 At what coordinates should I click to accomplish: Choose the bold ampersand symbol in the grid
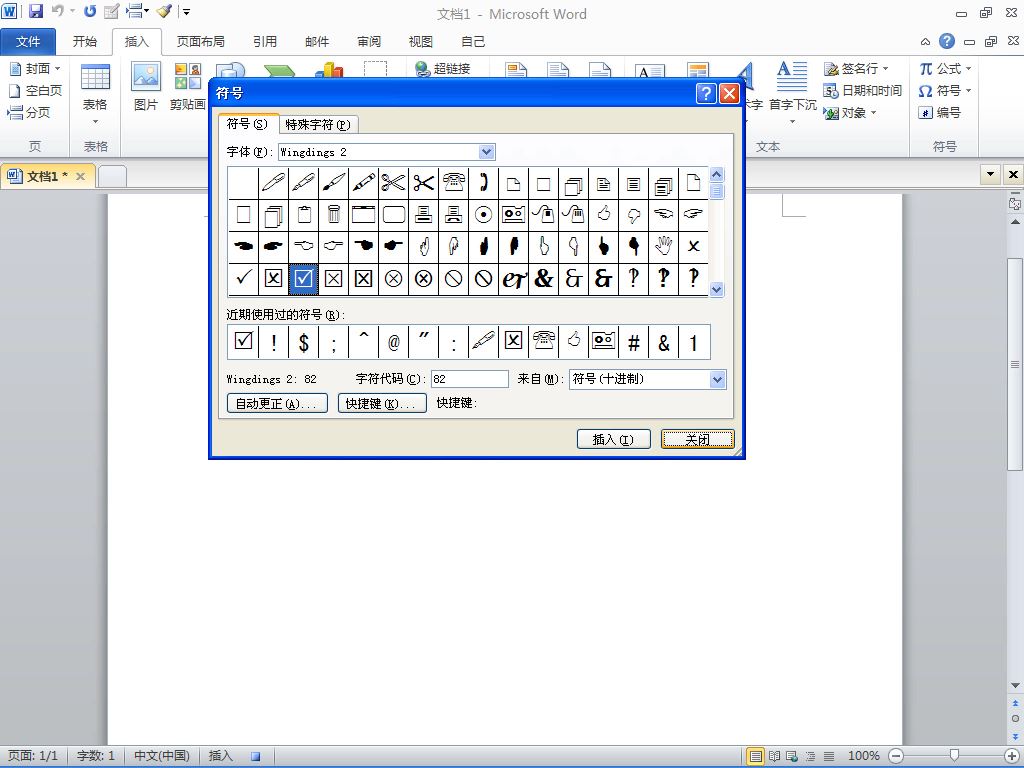(x=543, y=278)
